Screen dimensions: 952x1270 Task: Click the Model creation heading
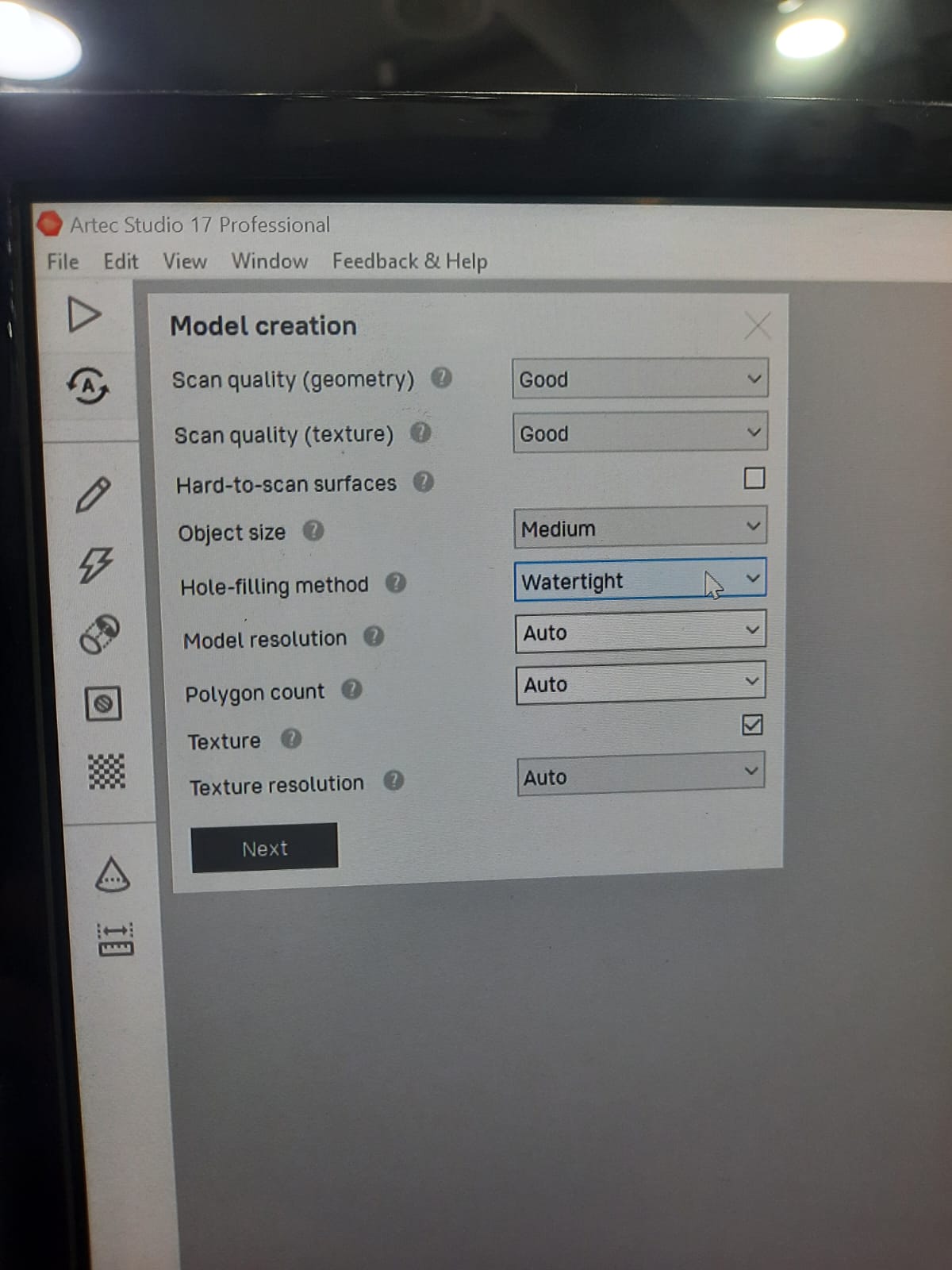(263, 326)
